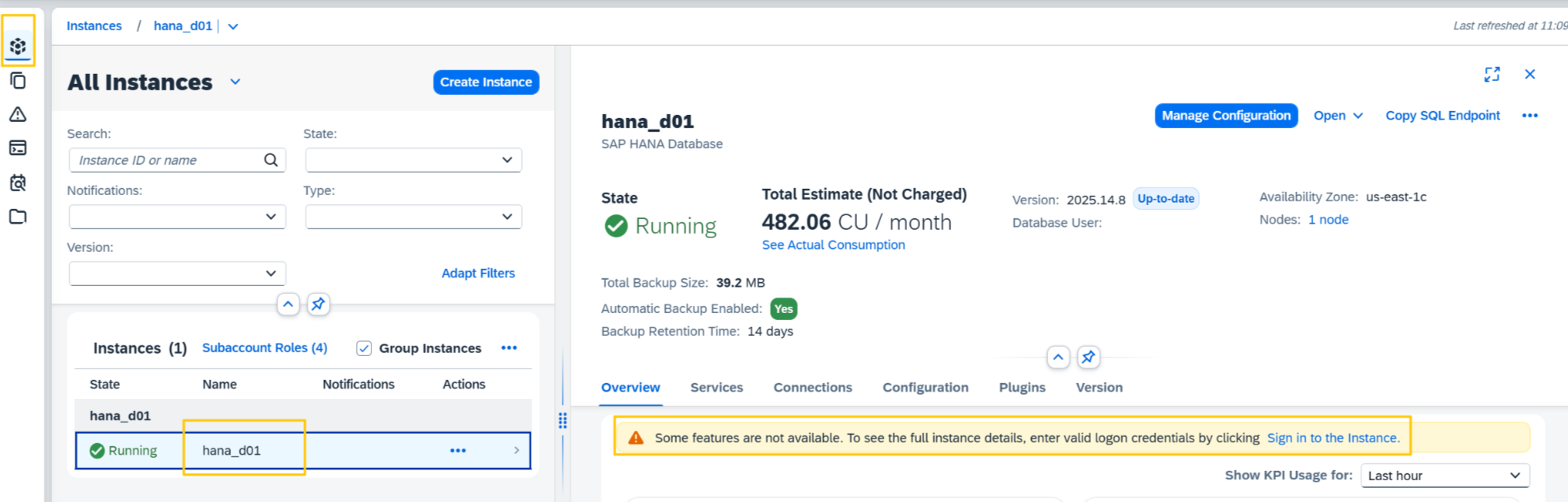Open the copy/pages sidebar icon

[x=18, y=80]
